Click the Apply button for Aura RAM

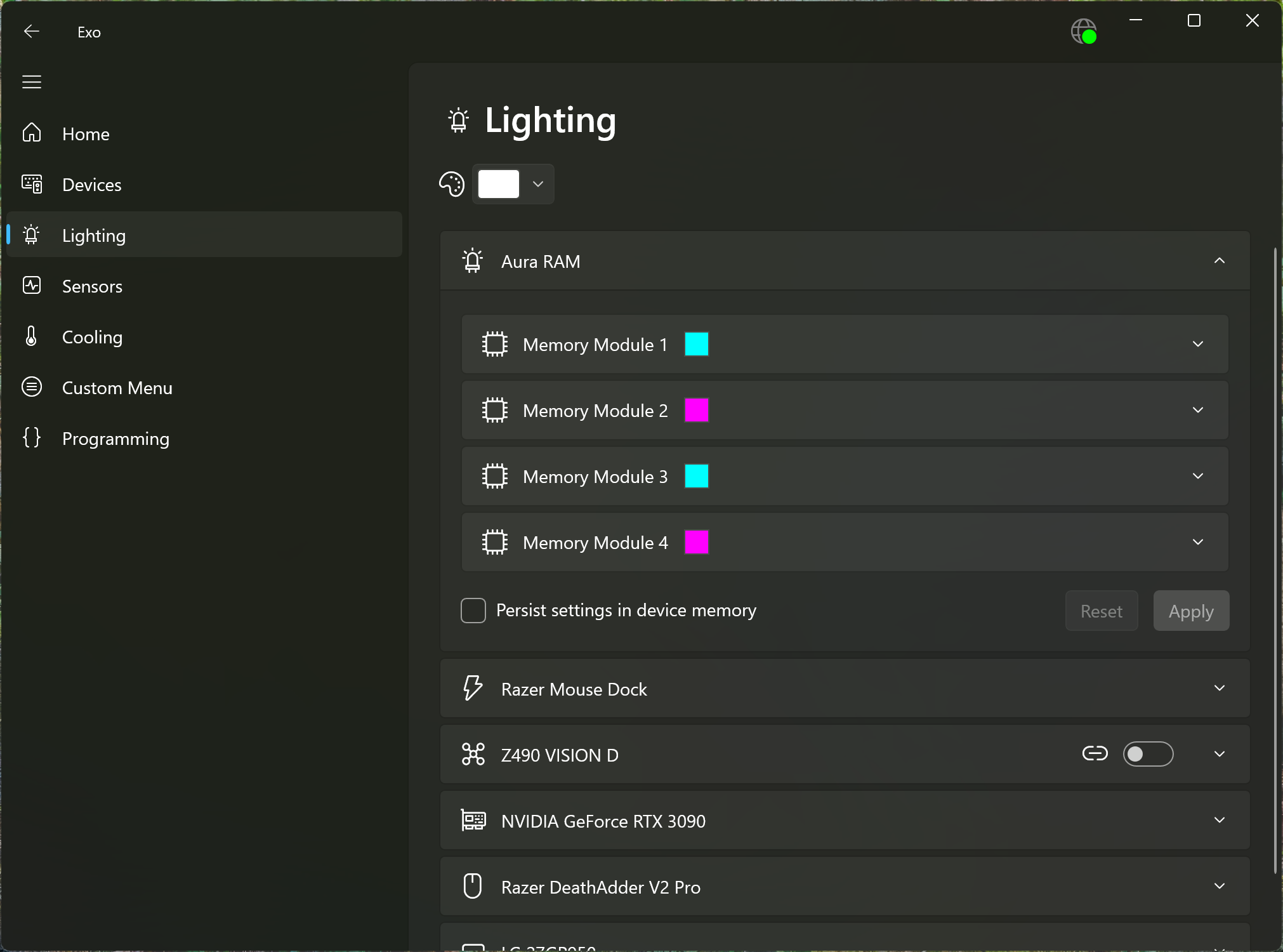click(1191, 611)
